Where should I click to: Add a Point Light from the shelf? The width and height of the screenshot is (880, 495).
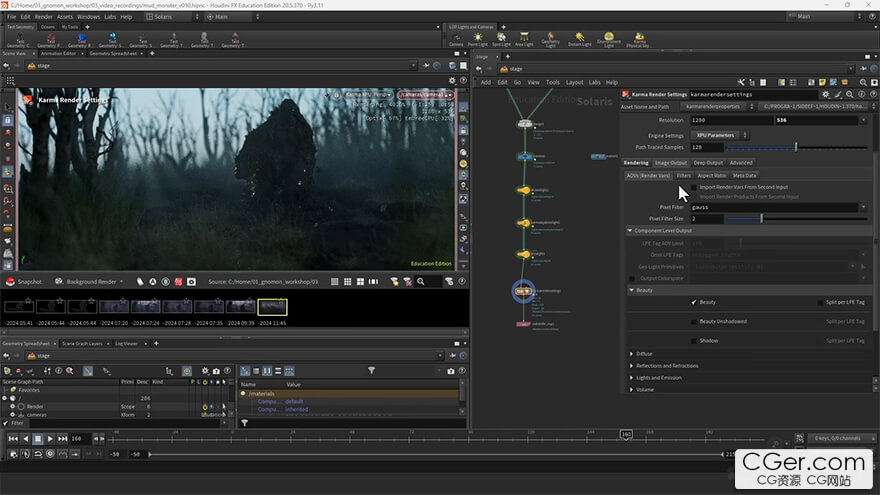click(478, 39)
